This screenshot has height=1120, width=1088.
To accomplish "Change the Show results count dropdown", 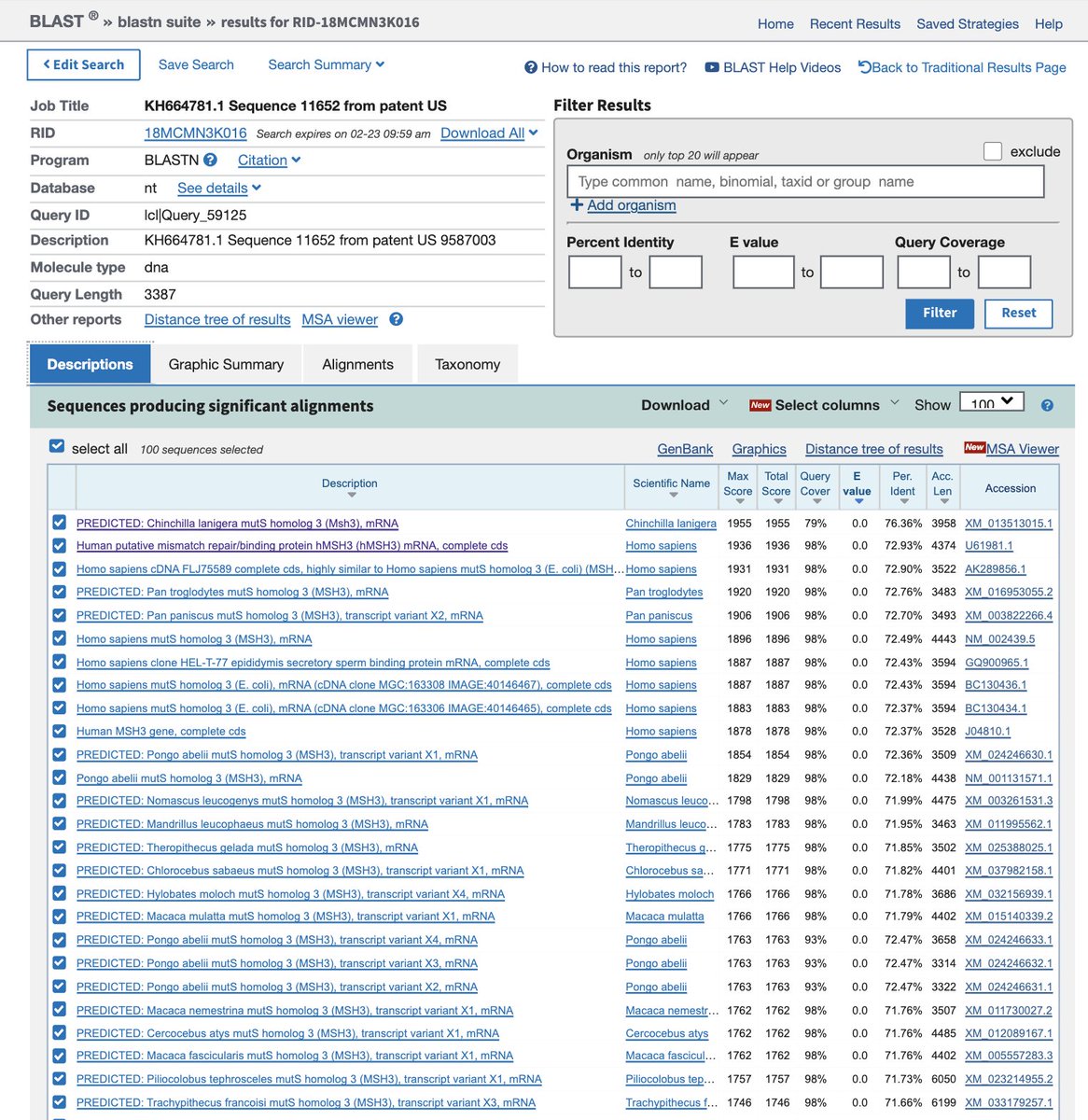I will pyautogui.click(x=992, y=402).
